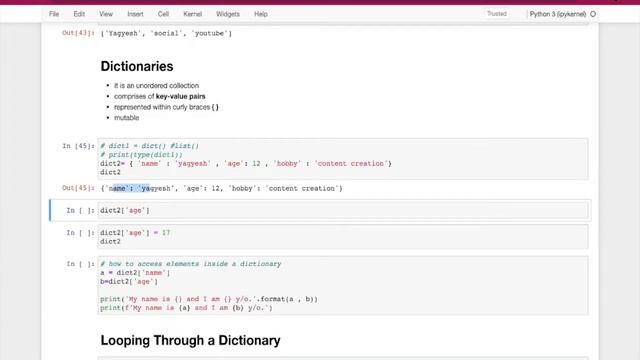Image resolution: width=640 pixels, height=360 pixels.
Task: Click the 'mutable' bullet item
Action: point(127,118)
